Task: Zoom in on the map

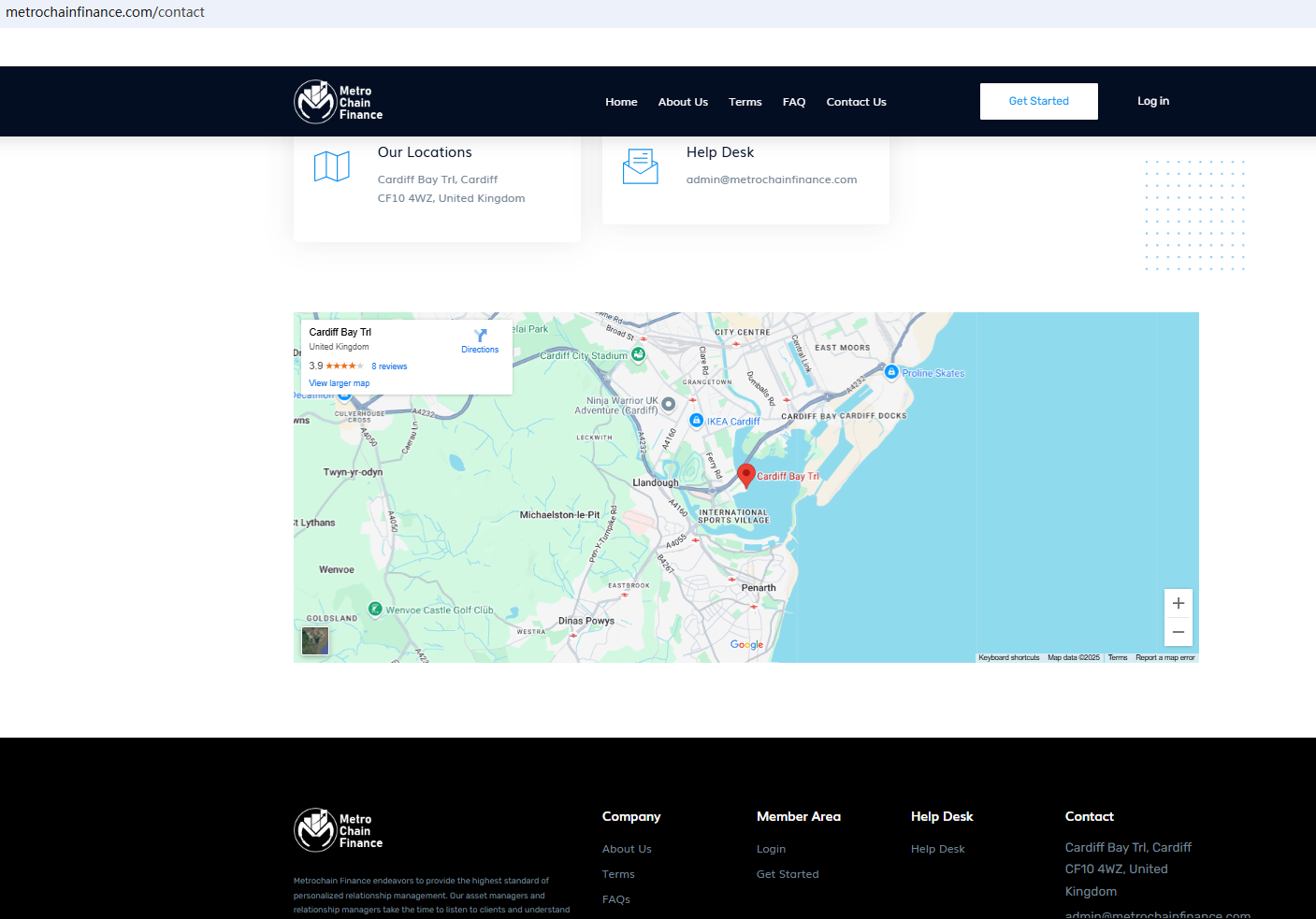Action: pos(1178,603)
